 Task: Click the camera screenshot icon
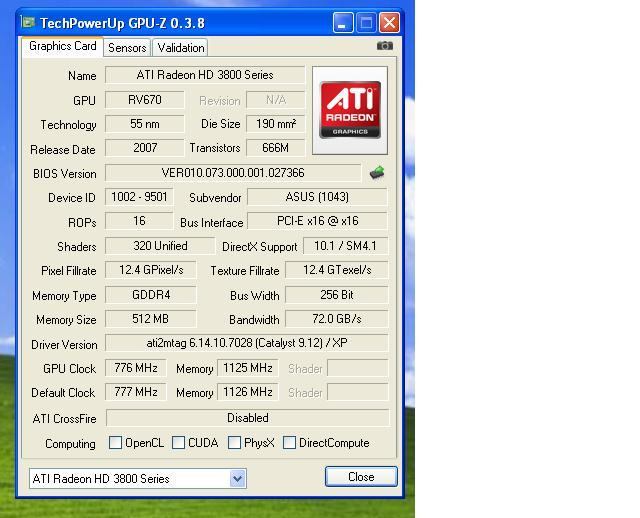(384, 46)
